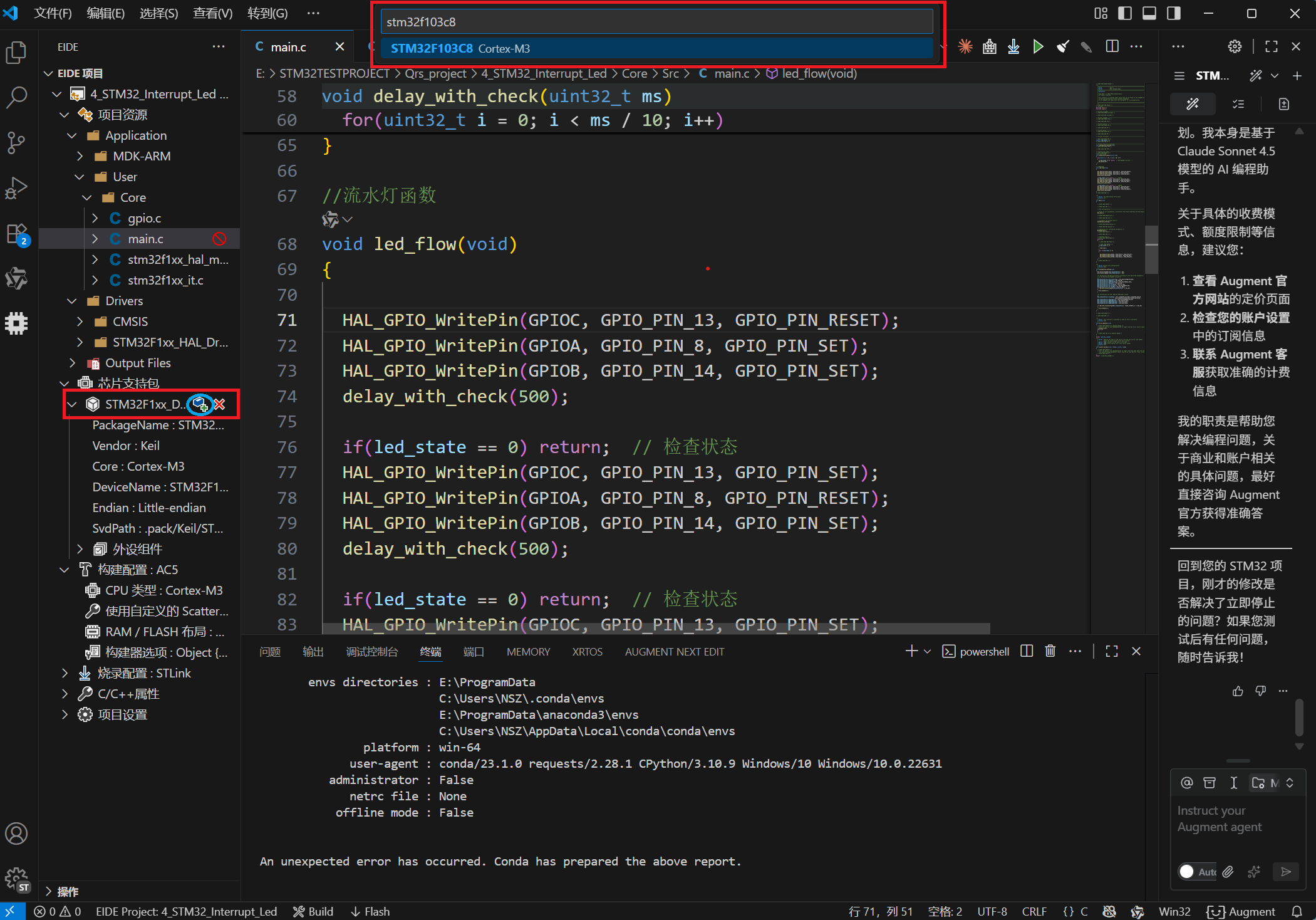This screenshot has width=1316, height=920.
Task: Switch to the 问题 panel tab
Action: click(x=270, y=652)
